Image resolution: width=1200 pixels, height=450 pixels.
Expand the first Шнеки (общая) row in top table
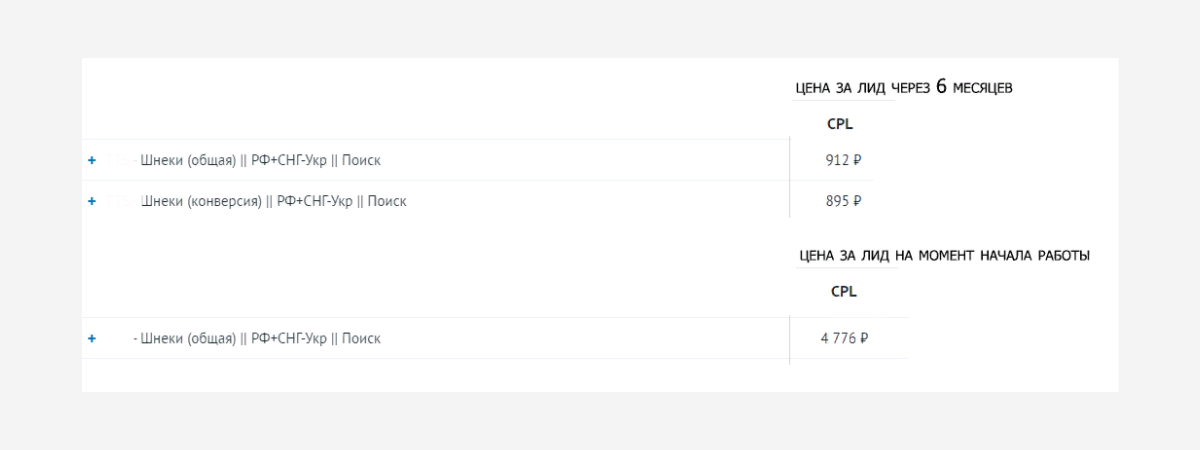tap(92, 160)
